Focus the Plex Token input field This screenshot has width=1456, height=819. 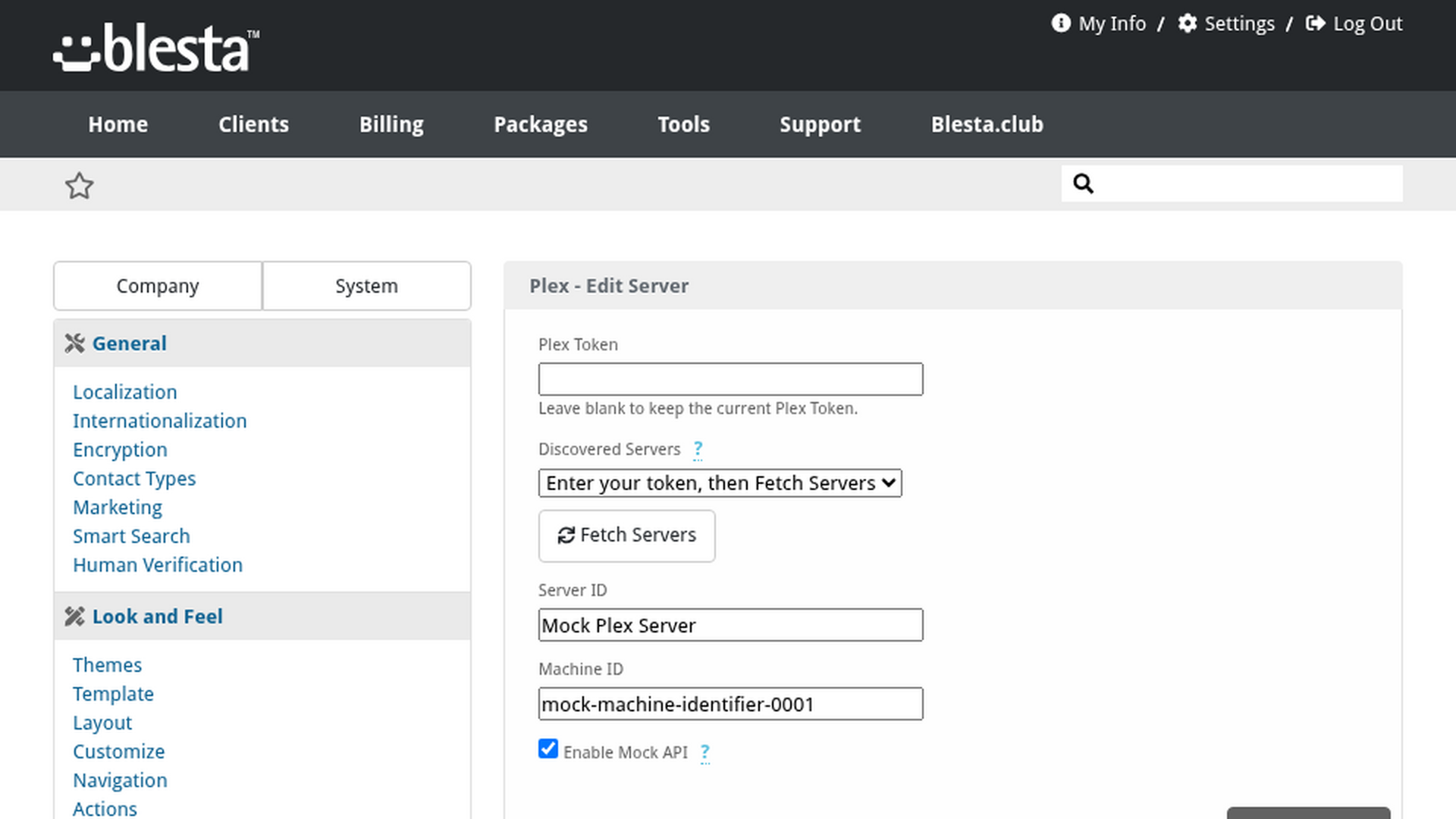click(730, 379)
